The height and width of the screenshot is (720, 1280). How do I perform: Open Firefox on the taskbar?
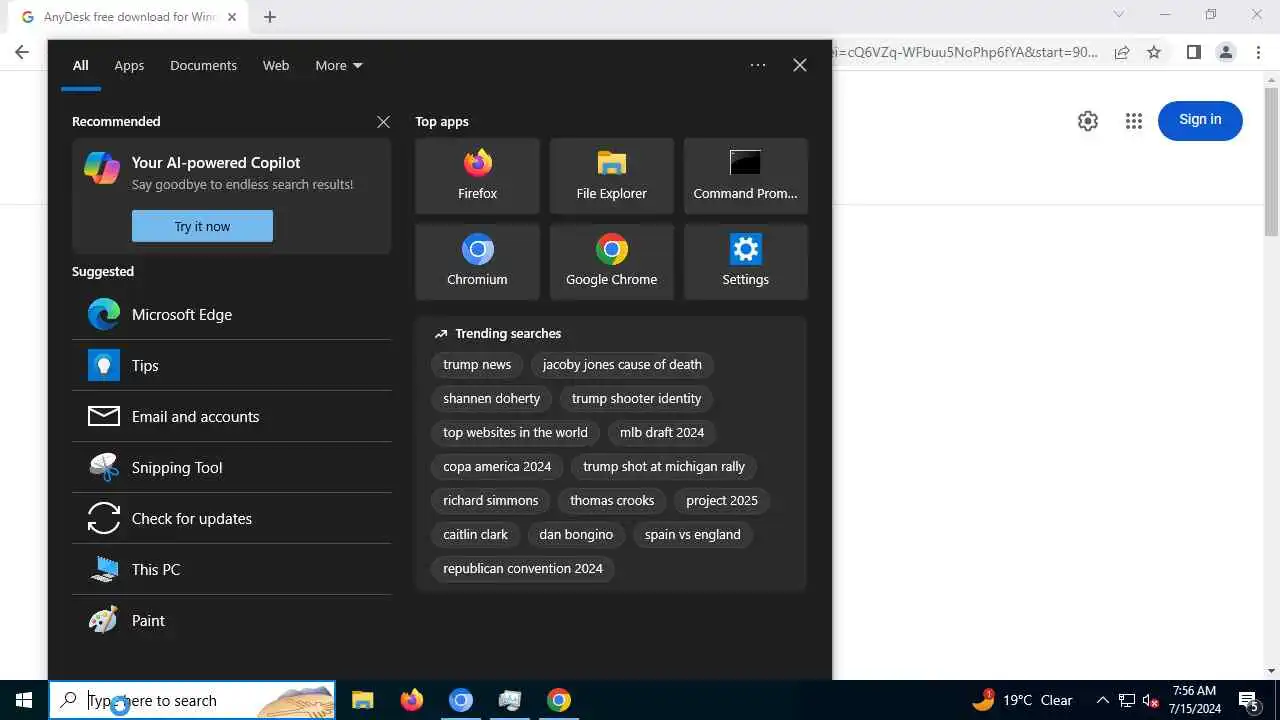(411, 700)
